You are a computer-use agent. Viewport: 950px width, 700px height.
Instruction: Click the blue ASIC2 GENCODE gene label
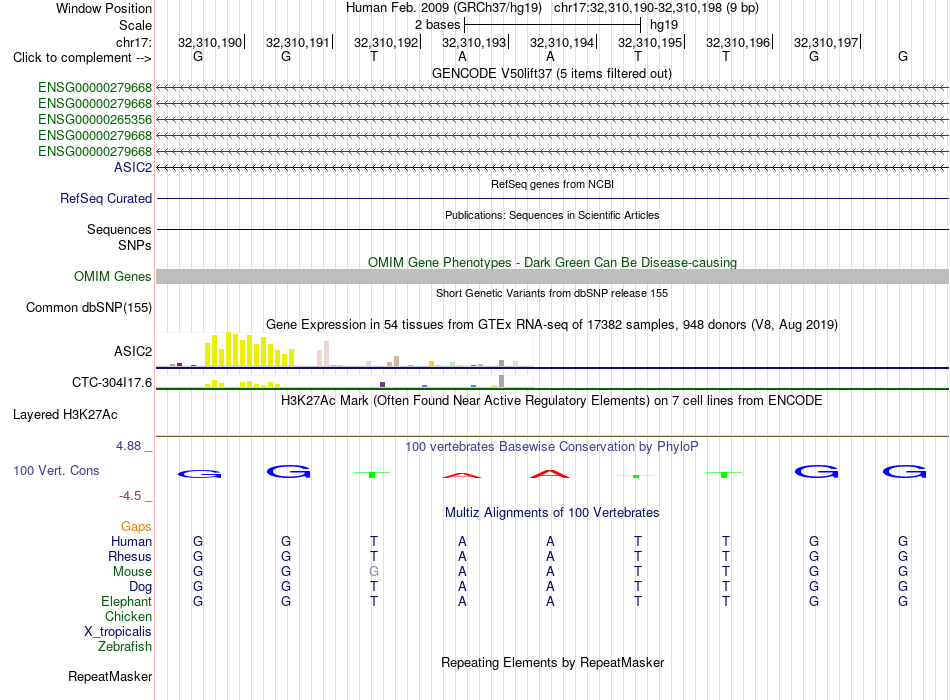[133, 167]
